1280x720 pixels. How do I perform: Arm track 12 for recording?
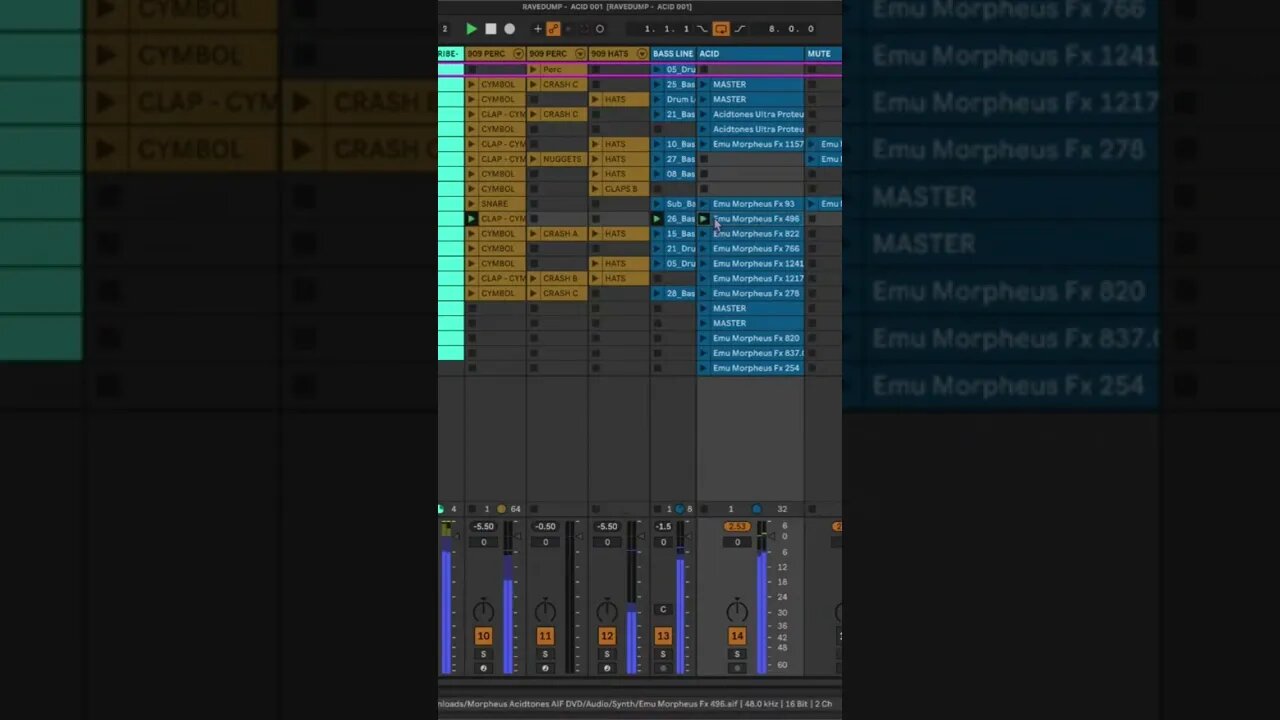point(607,669)
